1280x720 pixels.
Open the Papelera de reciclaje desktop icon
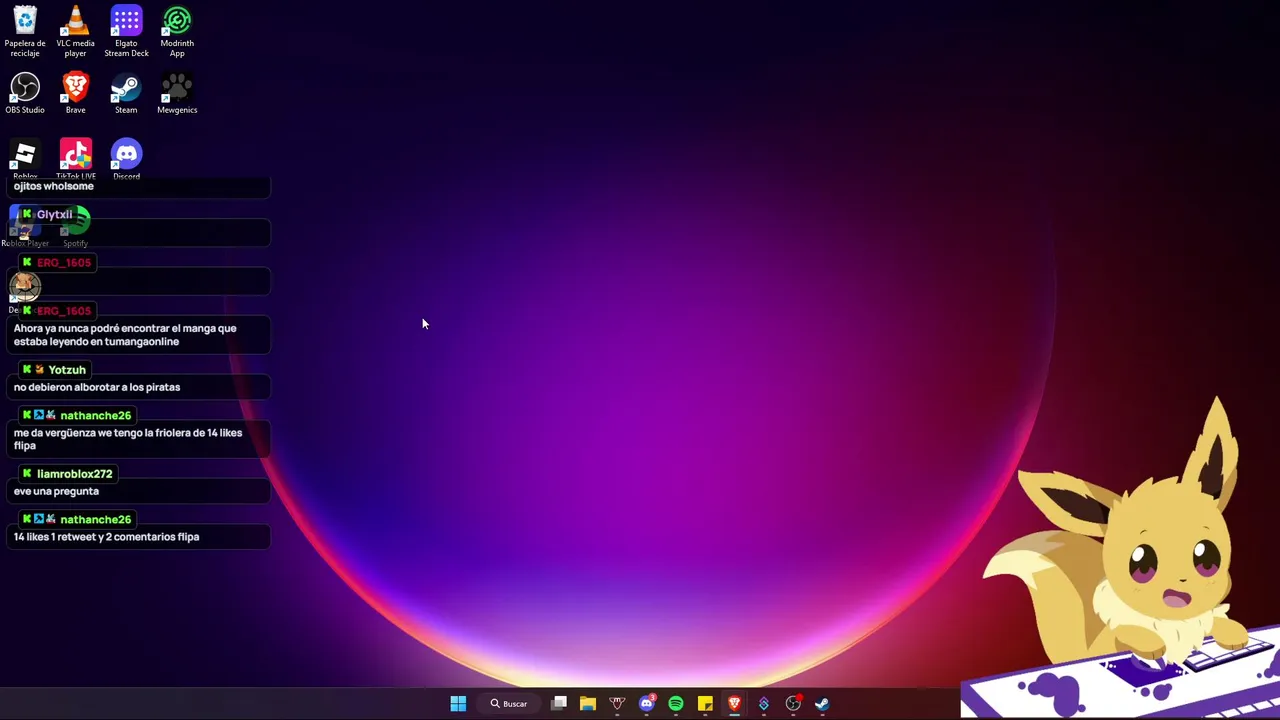coord(25,30)
